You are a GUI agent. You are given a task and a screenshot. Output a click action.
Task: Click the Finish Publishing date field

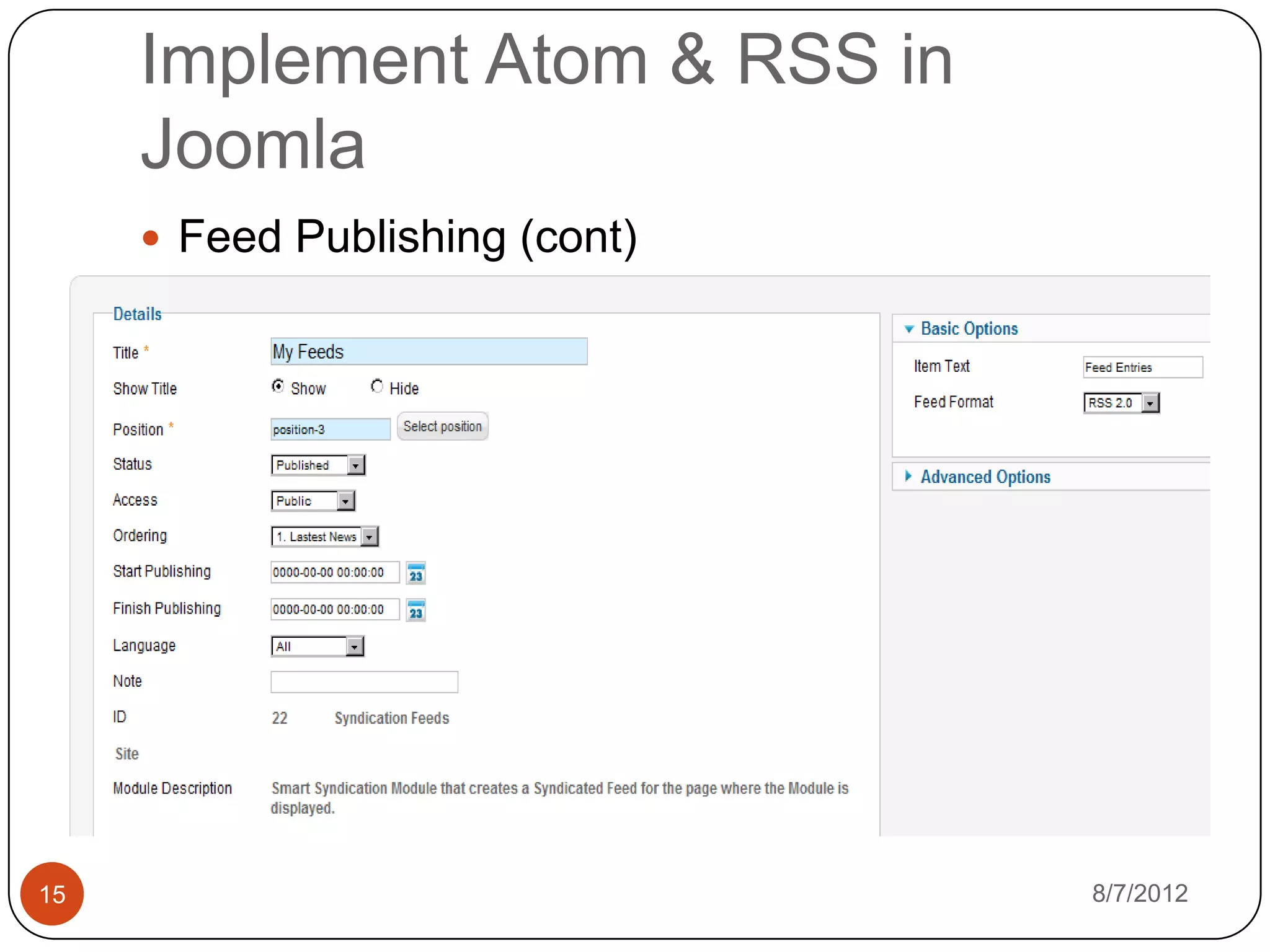click(335, 609)
